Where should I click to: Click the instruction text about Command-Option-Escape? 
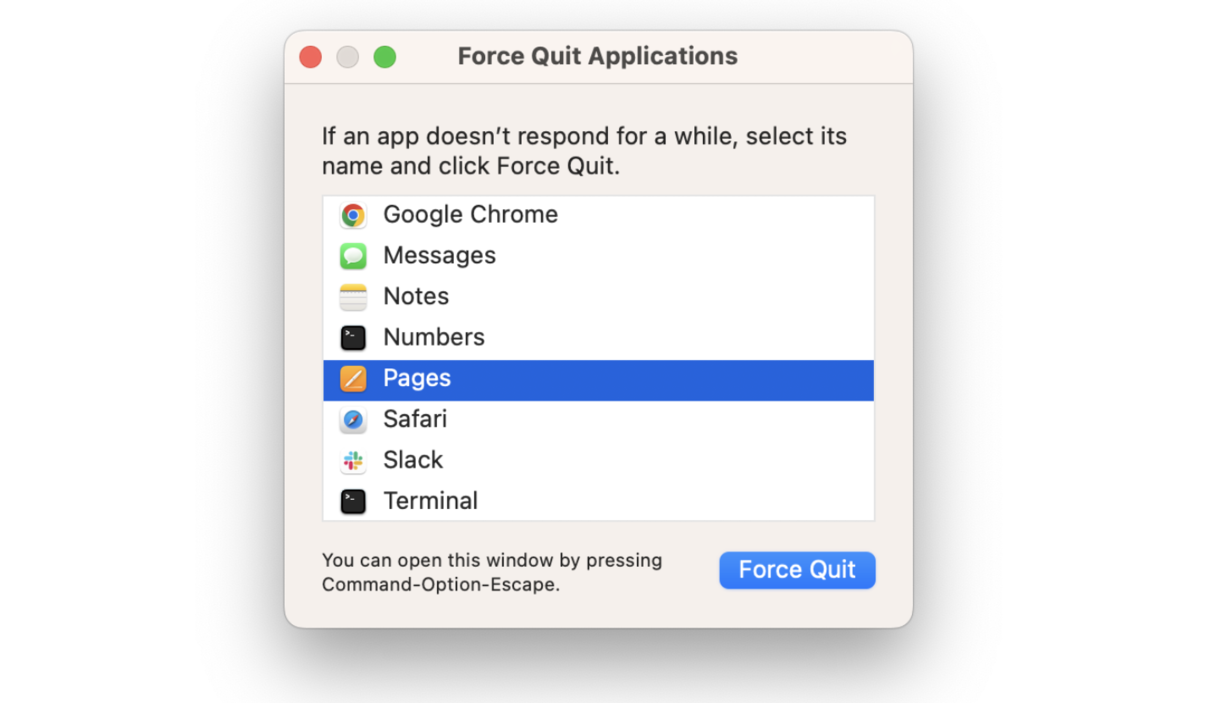[x=491, y=572]
